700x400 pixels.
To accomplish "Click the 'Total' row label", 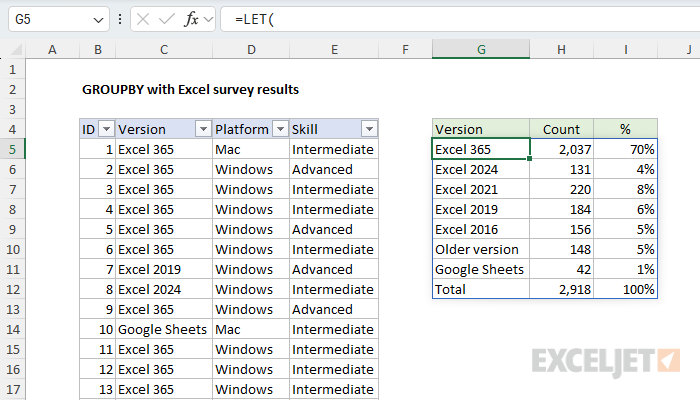I will (x=481, y=290).
